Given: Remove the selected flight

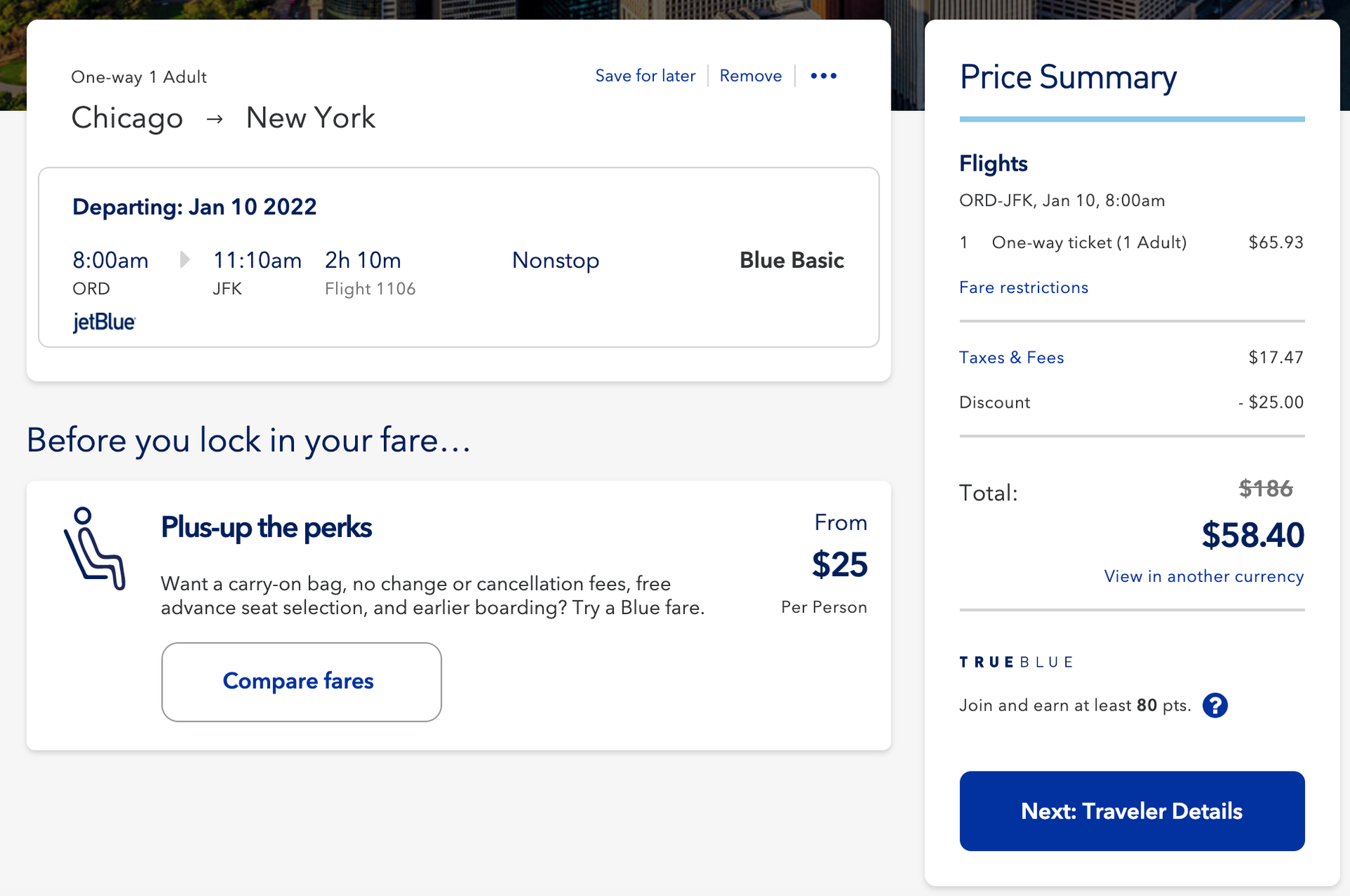Looking at the screenshot, I should pos(750,75).
